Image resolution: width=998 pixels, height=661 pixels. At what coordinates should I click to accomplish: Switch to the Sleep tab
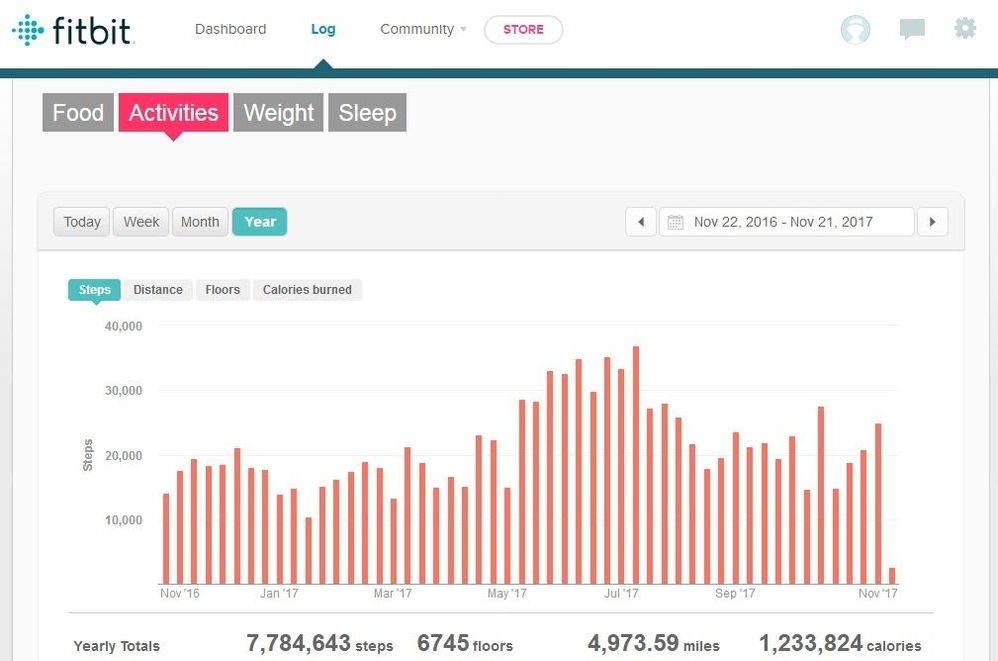(367, 113)
